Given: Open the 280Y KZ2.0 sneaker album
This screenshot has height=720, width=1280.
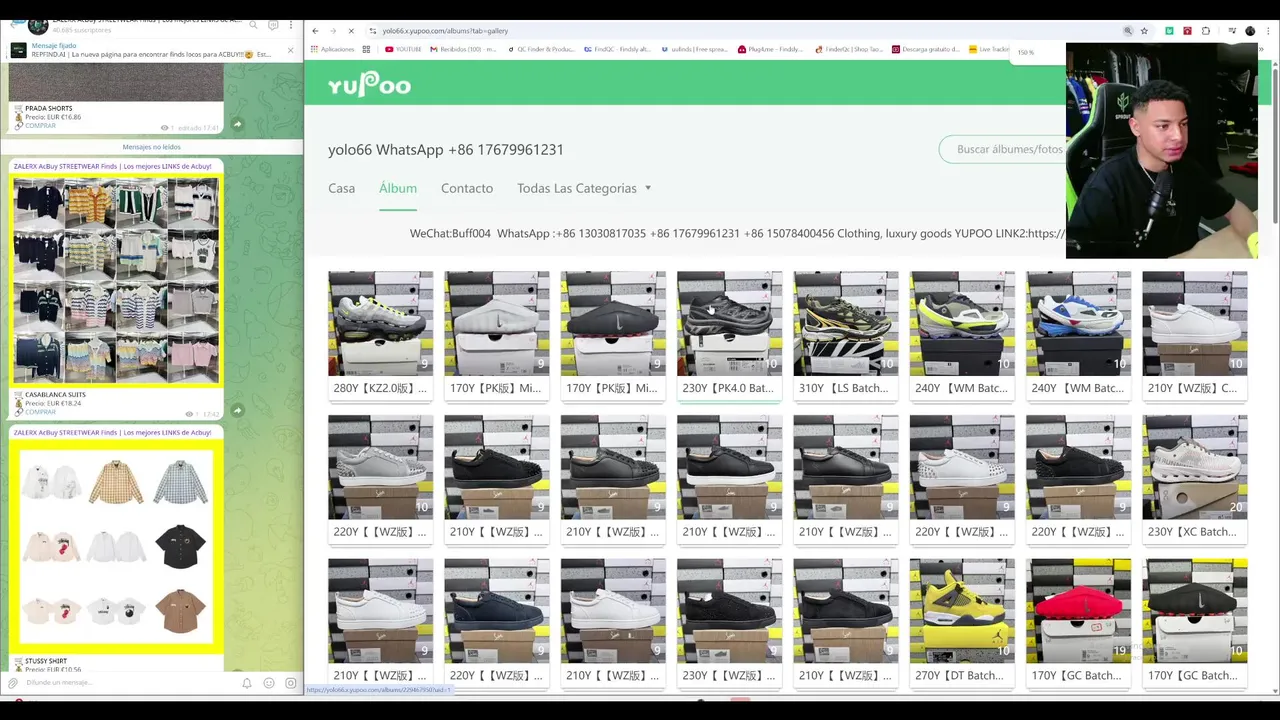Looking at the screenshot, I should pyautogui.click(x=380, y=335).
